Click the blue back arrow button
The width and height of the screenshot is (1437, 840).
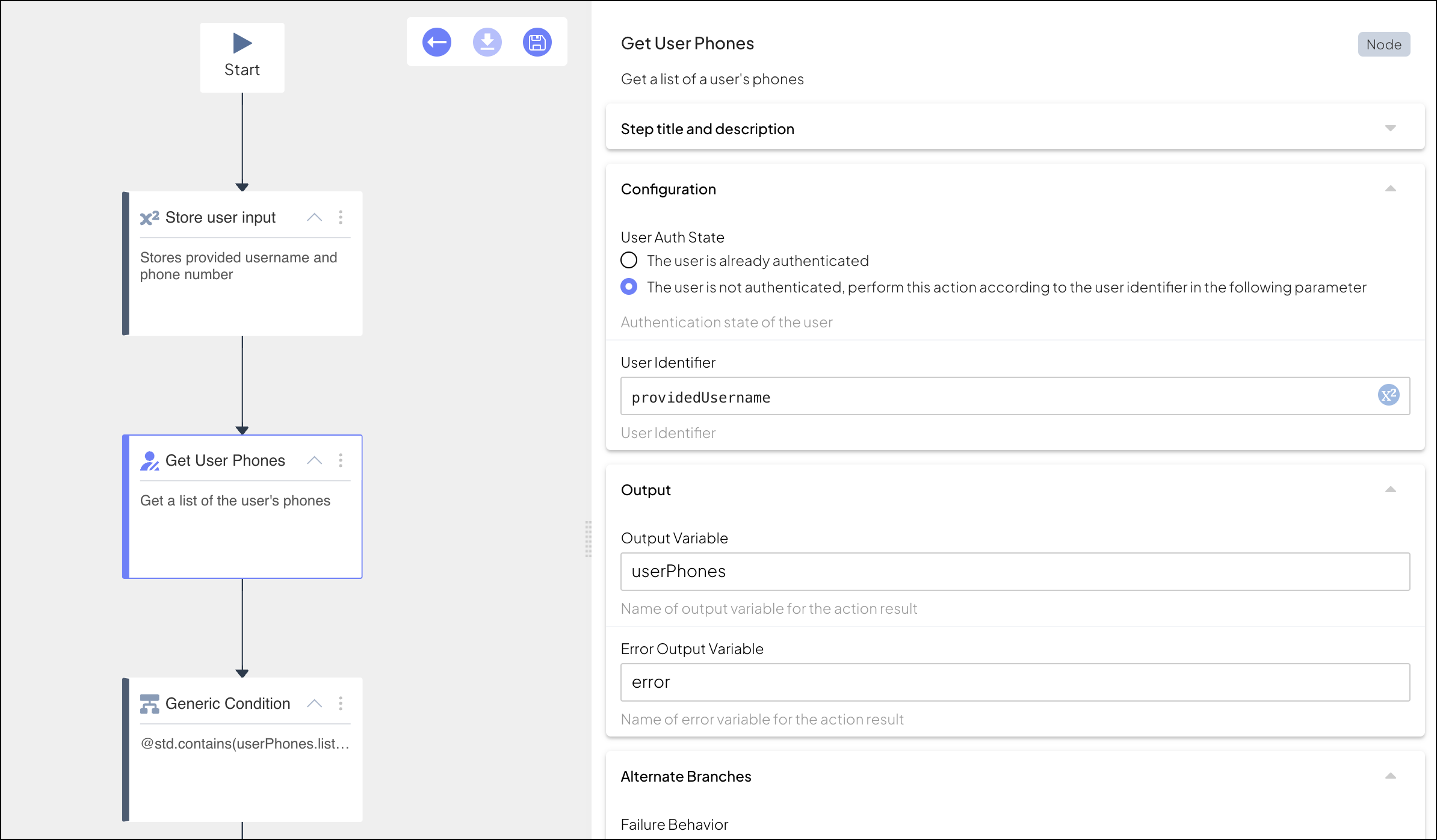click(x=436, y=42)
